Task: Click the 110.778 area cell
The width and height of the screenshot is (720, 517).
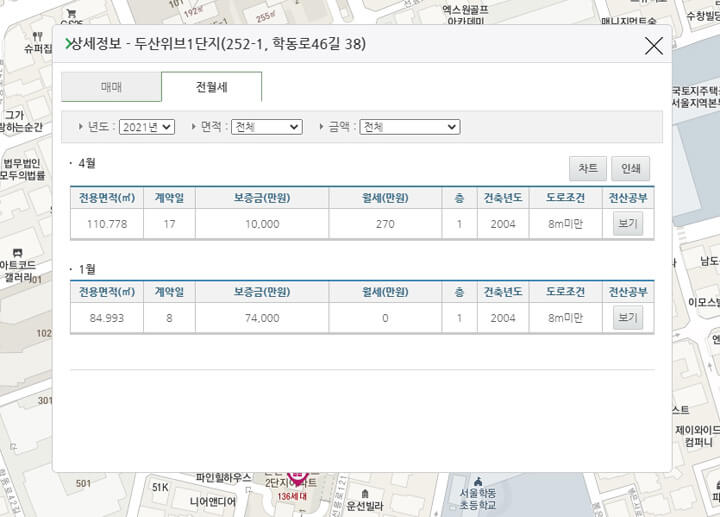Action: tap(107, 224)
